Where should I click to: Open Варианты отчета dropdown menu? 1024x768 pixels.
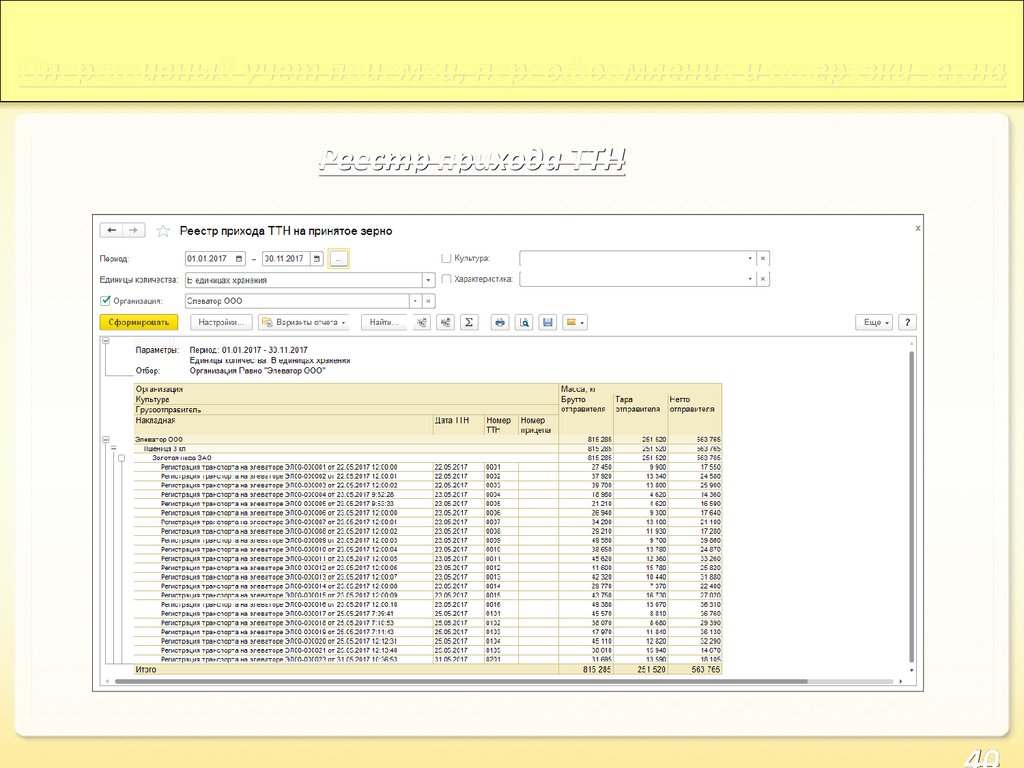point(304,323)
